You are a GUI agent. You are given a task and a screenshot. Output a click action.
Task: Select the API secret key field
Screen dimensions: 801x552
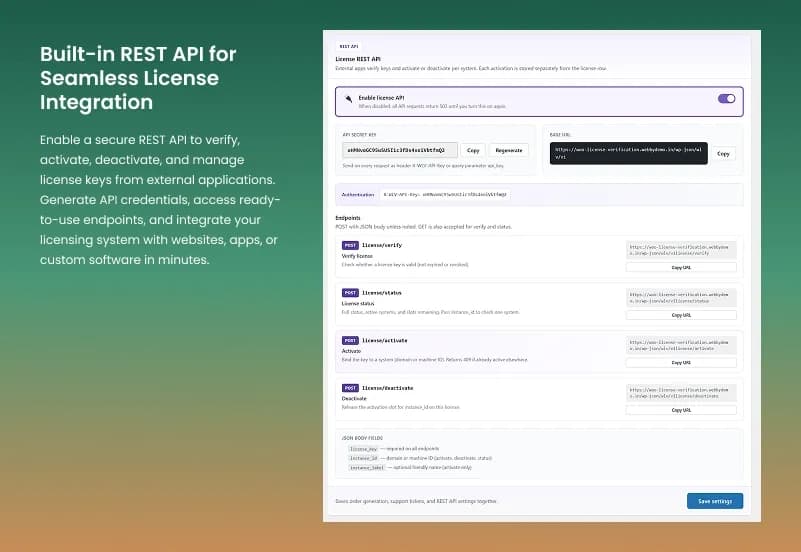[399, 150]
